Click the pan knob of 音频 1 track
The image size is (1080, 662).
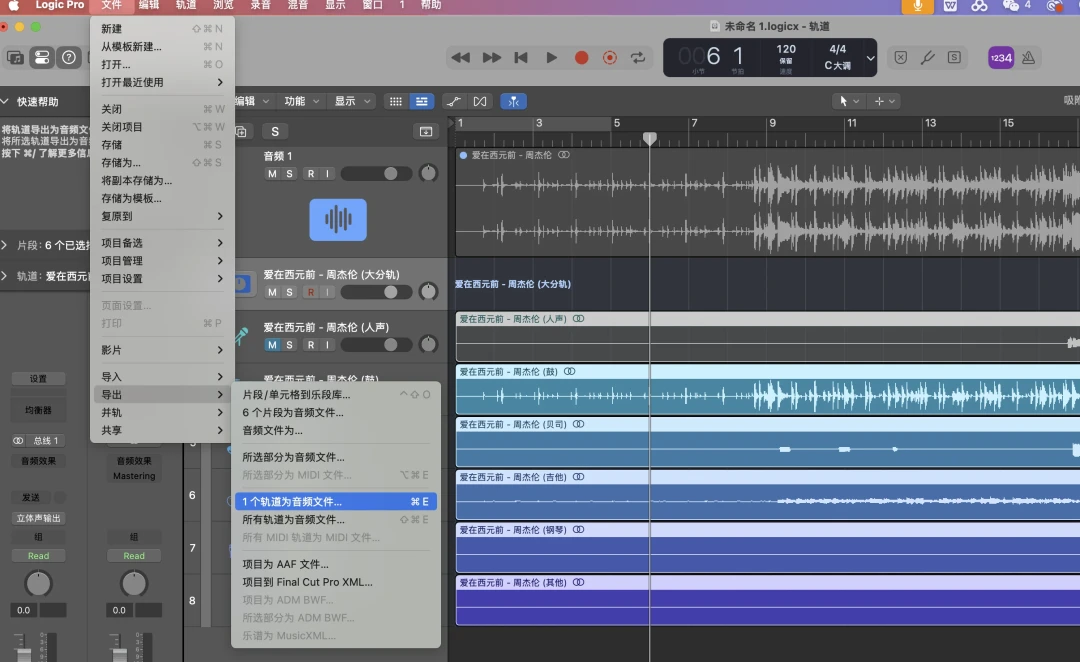coord(428,173)
